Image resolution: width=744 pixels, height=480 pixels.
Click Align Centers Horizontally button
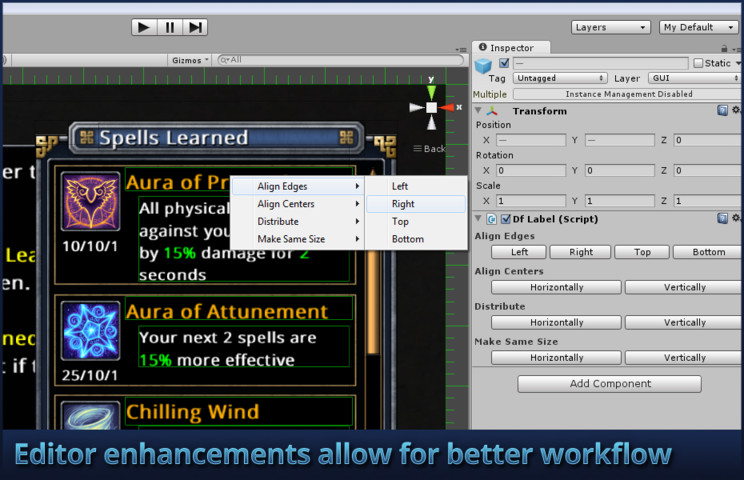click(x=556, y=287)
